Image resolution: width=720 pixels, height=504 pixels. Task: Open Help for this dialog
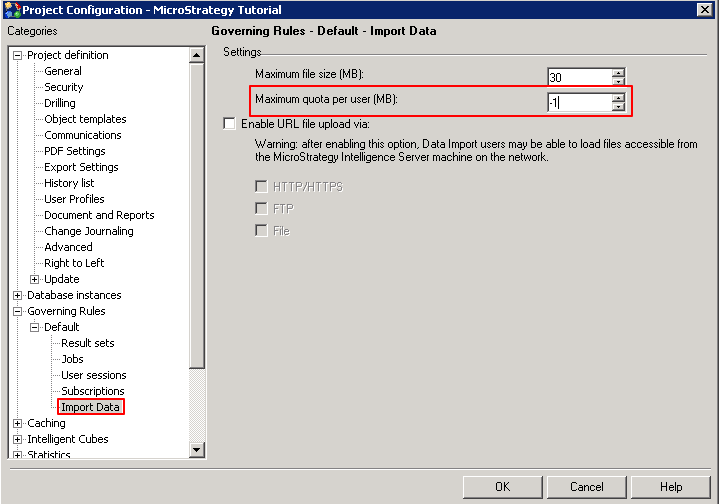pyautogui.click(x=671, y=487)
